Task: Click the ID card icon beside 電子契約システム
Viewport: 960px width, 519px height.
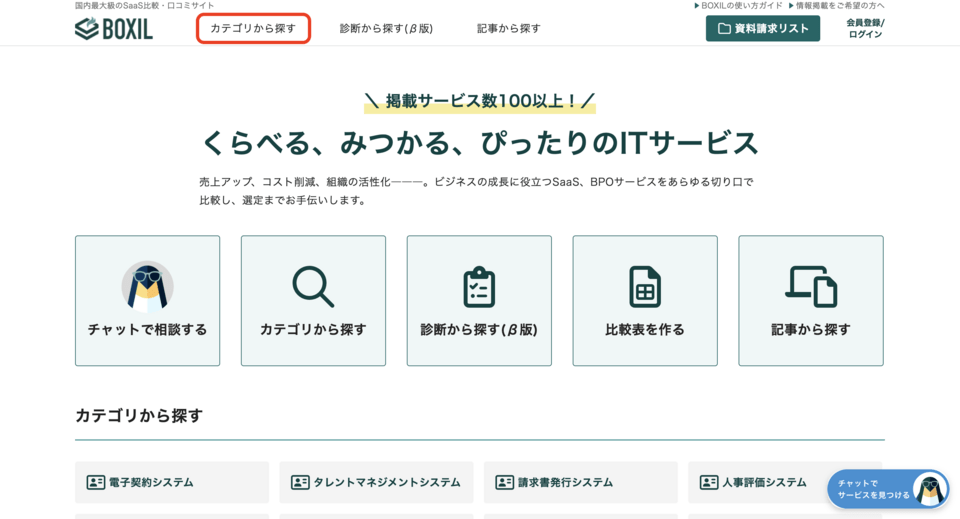Action: (x=96, y=482)
